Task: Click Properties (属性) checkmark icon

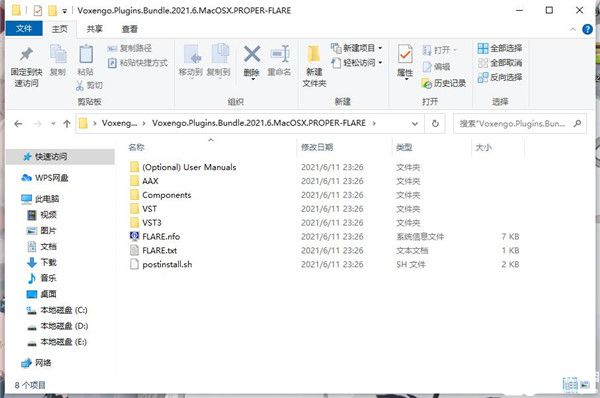Action: pos(405,54)
